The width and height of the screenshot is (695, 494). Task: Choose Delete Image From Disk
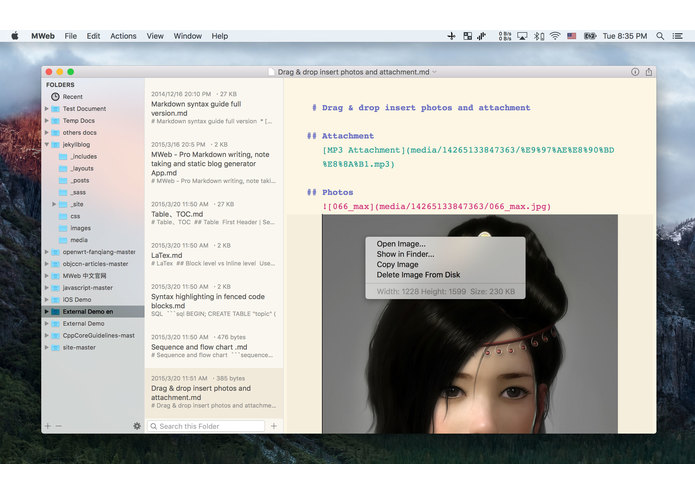click(x=445, y=275)
